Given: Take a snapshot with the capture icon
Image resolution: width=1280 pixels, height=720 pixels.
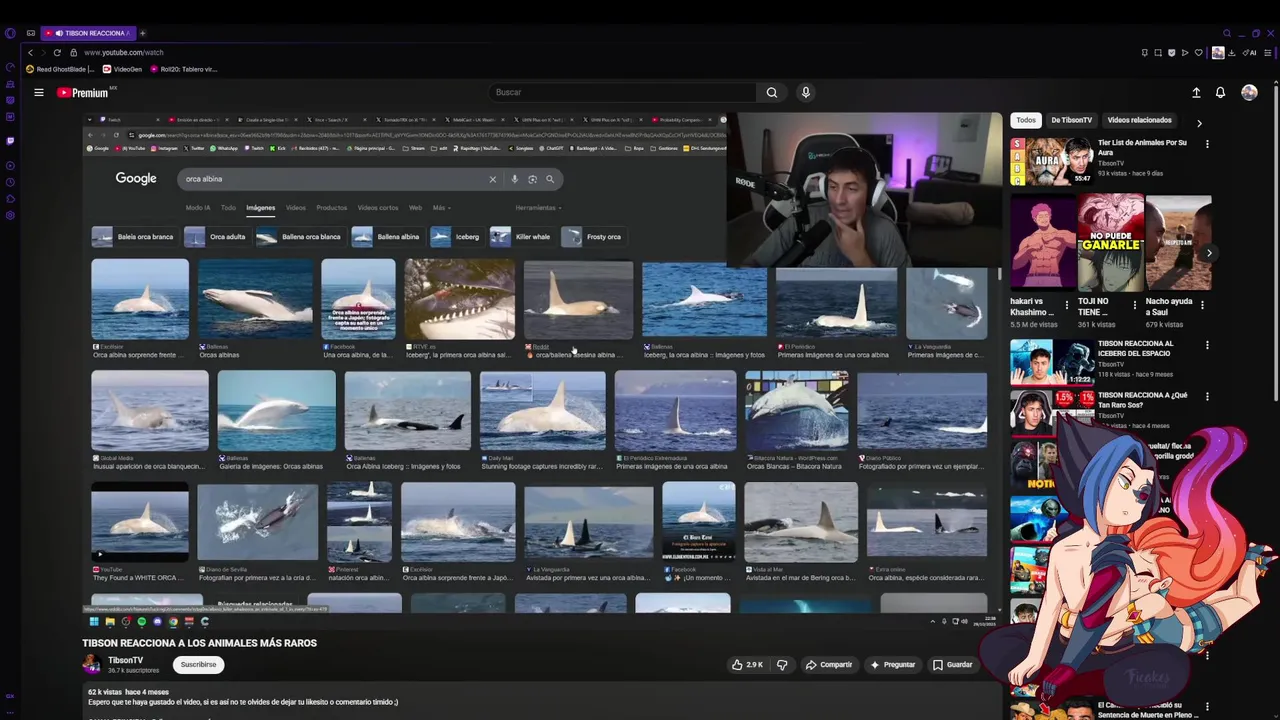Looking at the screenshot, I should click(1158, 52).
